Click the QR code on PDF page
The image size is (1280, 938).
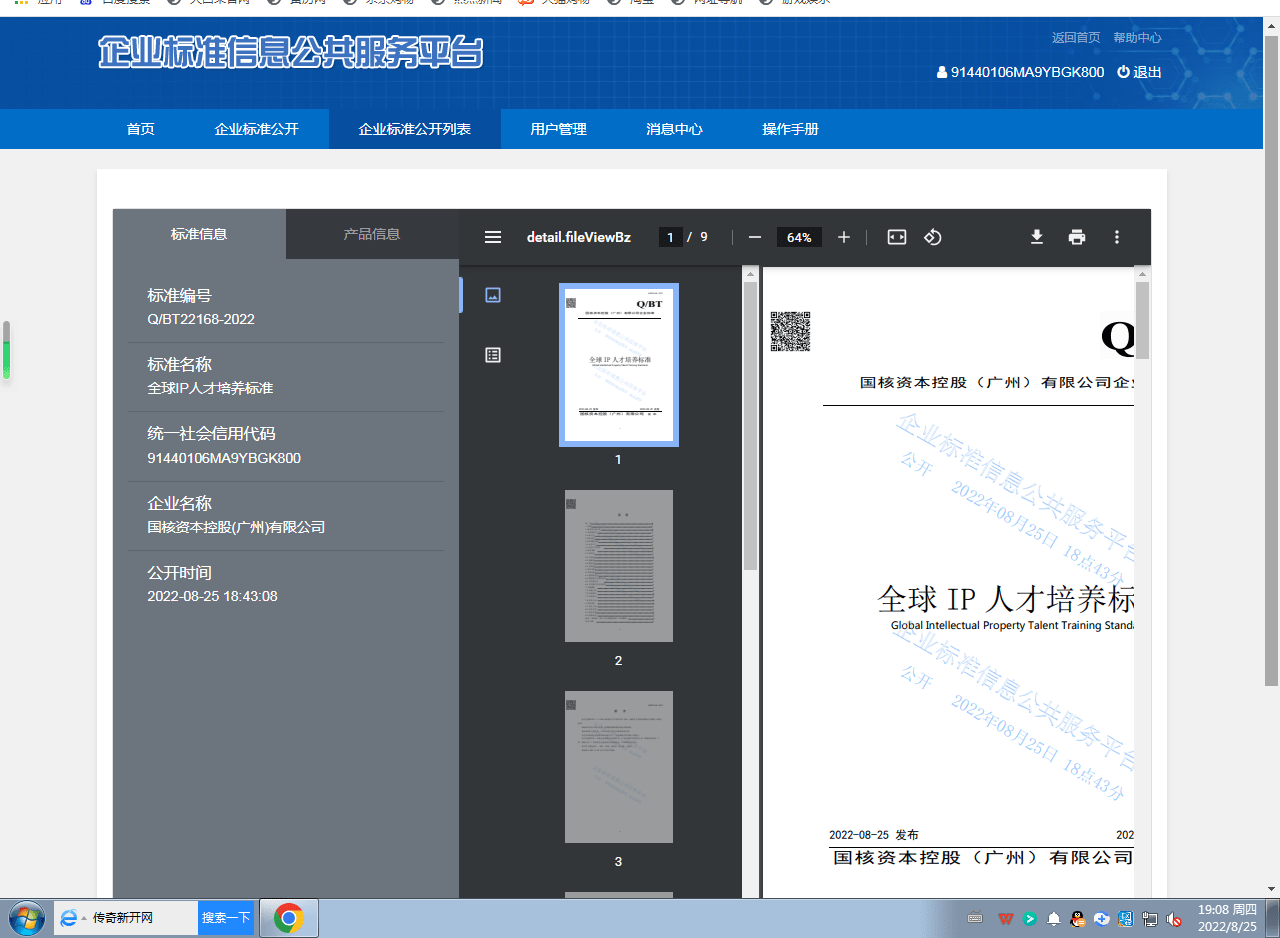pos(790,332)
